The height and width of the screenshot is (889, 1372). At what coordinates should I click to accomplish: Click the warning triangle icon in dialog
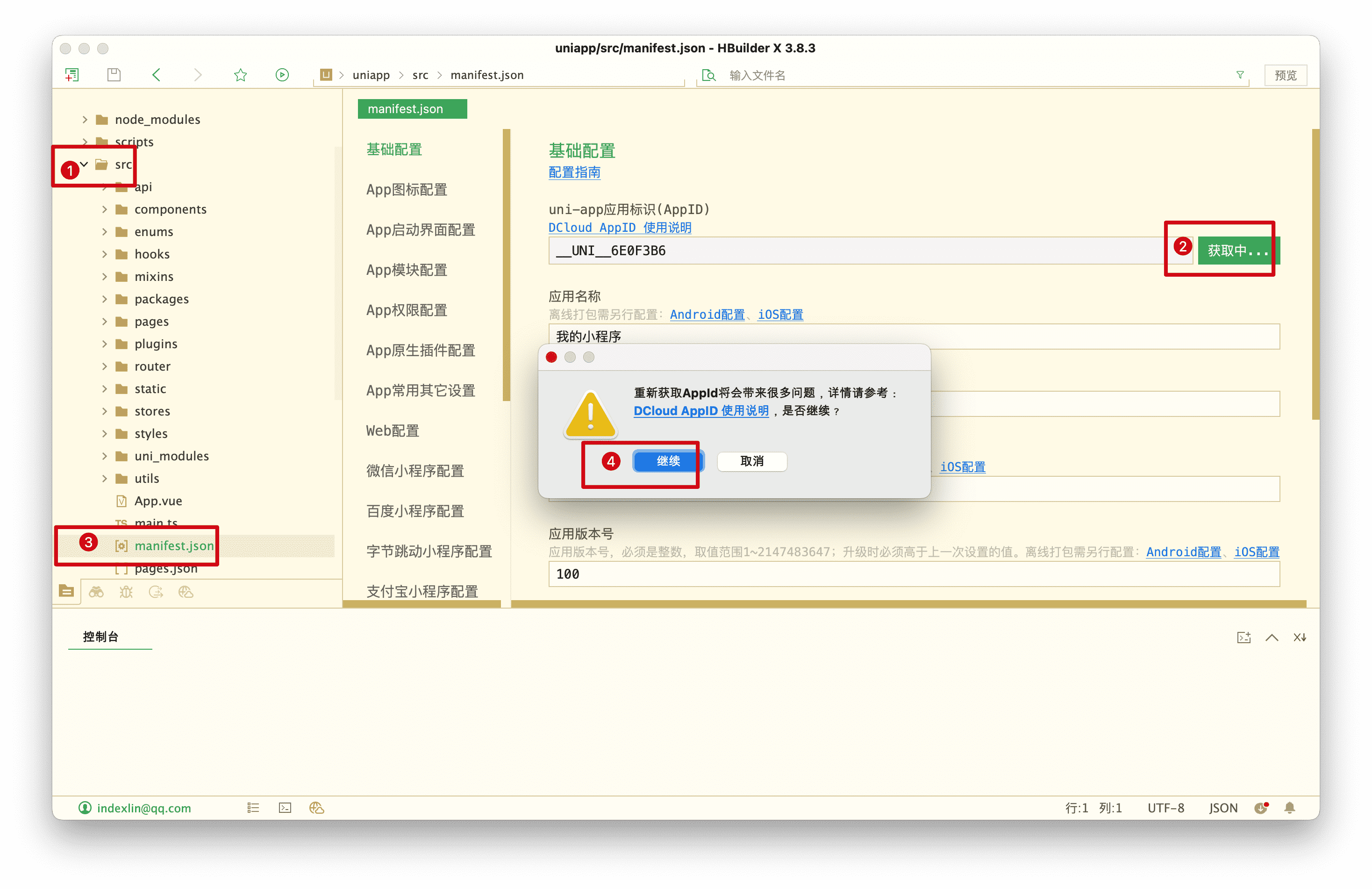pyautogui.click(x=590, y=414)
